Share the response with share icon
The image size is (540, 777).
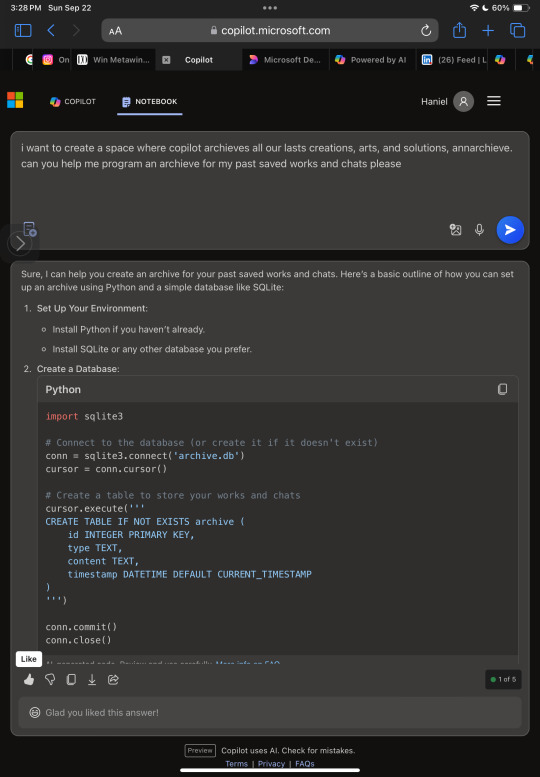point(113,680)
